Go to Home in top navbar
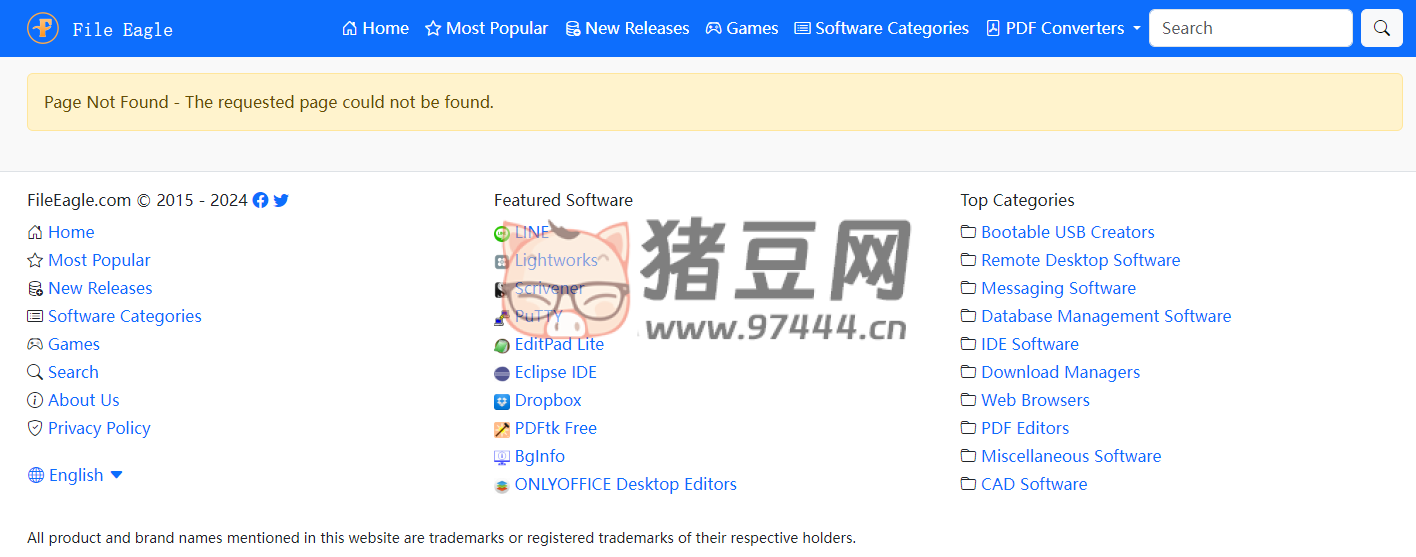The width and height of the screenshot is (1416, 557). pos(375,28)
